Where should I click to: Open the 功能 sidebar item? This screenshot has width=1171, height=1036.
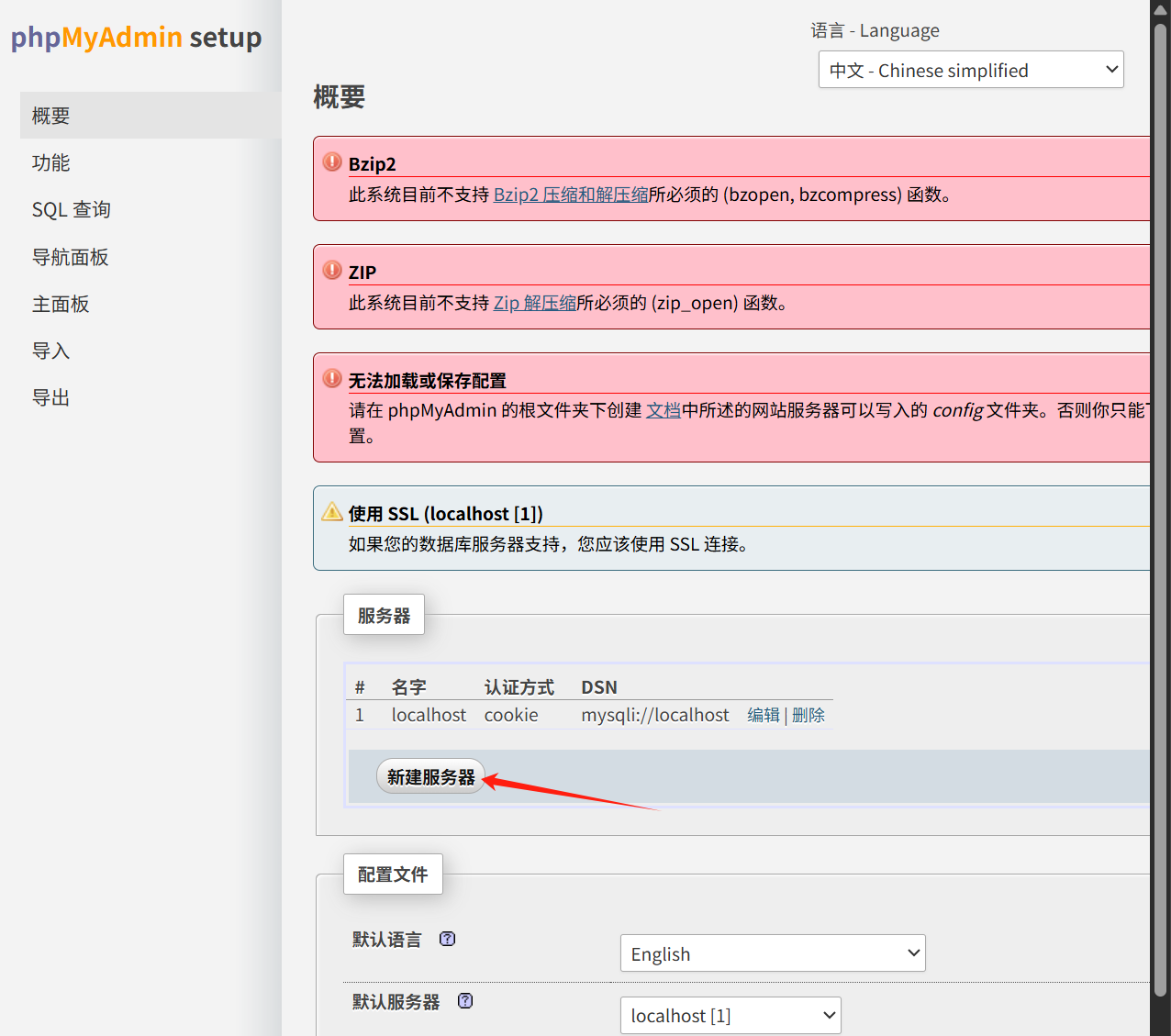click(x=151, y=162)
